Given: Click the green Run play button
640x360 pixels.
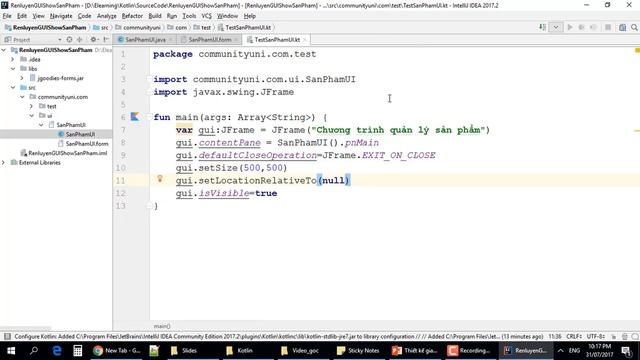Looking at the screenshot, I should pos(570,27).
